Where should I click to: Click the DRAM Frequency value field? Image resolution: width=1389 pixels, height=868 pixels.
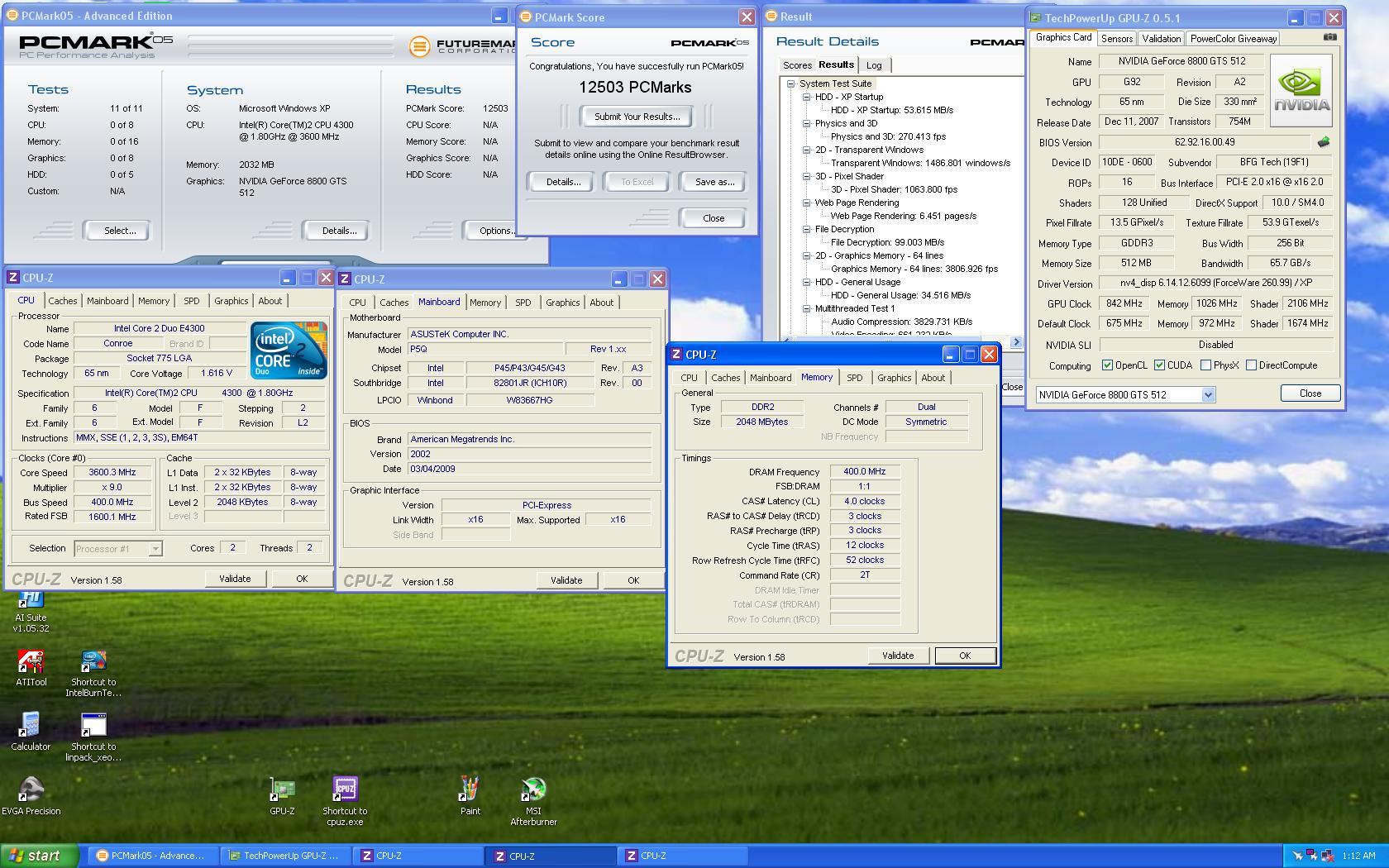point(865,471)
